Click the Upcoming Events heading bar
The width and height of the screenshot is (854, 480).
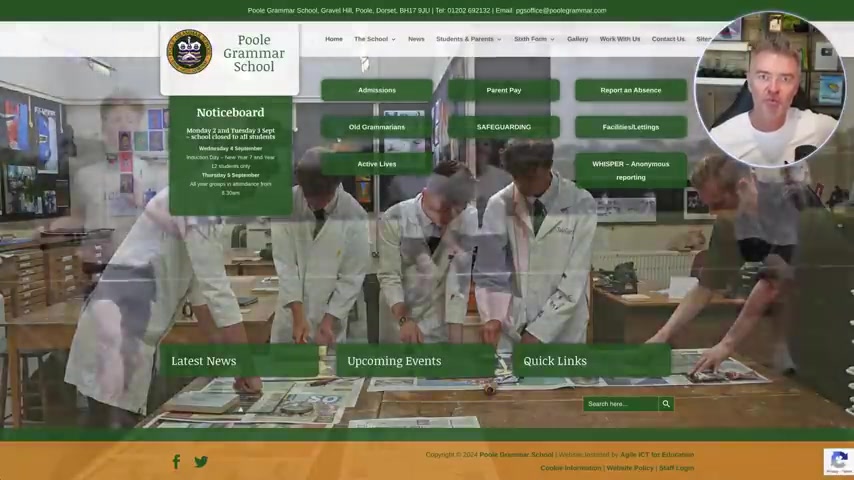(416, 361)
